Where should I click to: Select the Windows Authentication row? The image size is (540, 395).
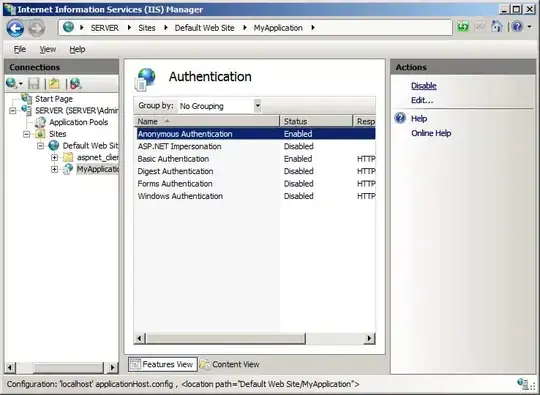click(x=256, y=196)
